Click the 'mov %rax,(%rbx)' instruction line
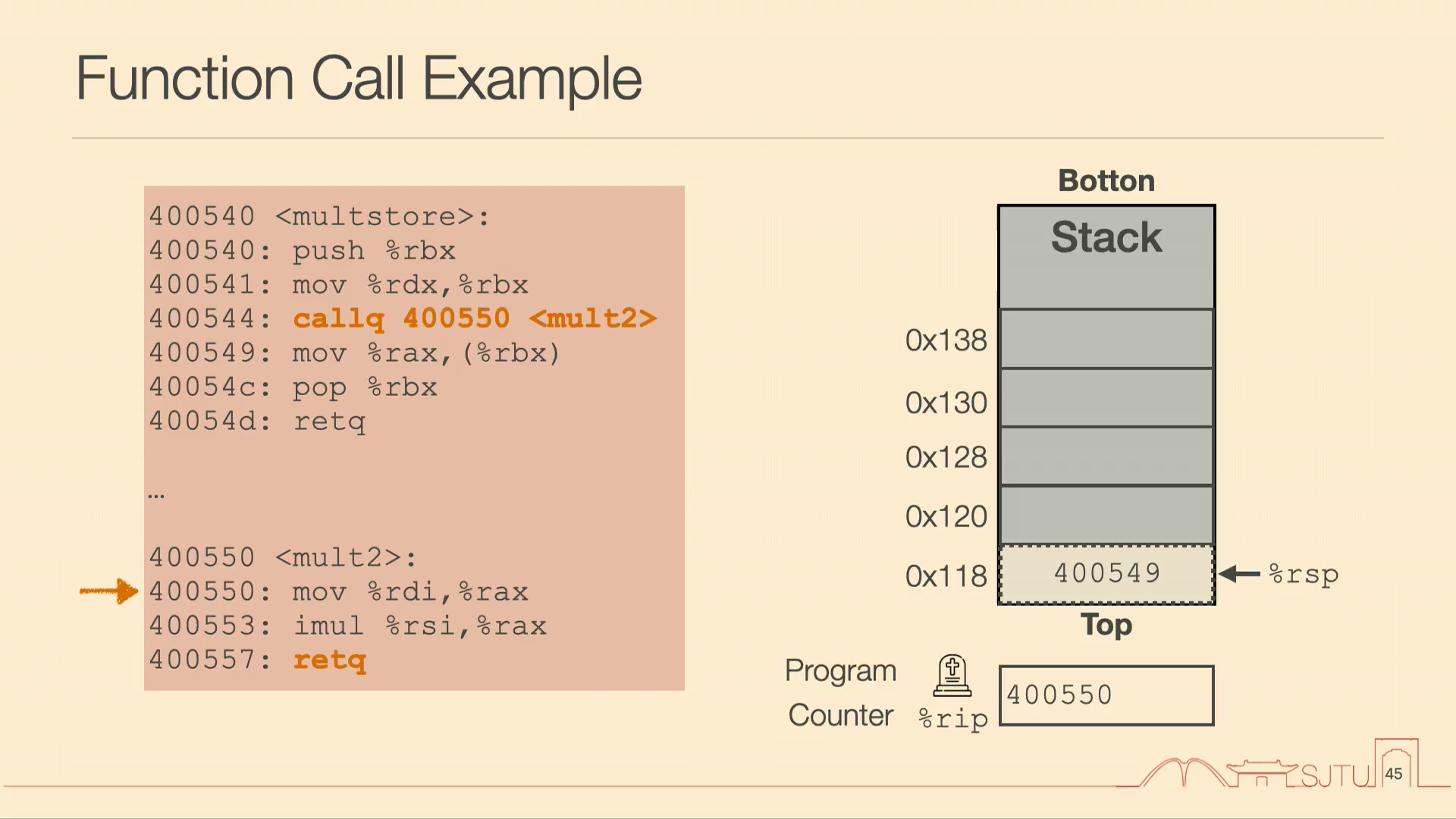 (x=354, y=353)
